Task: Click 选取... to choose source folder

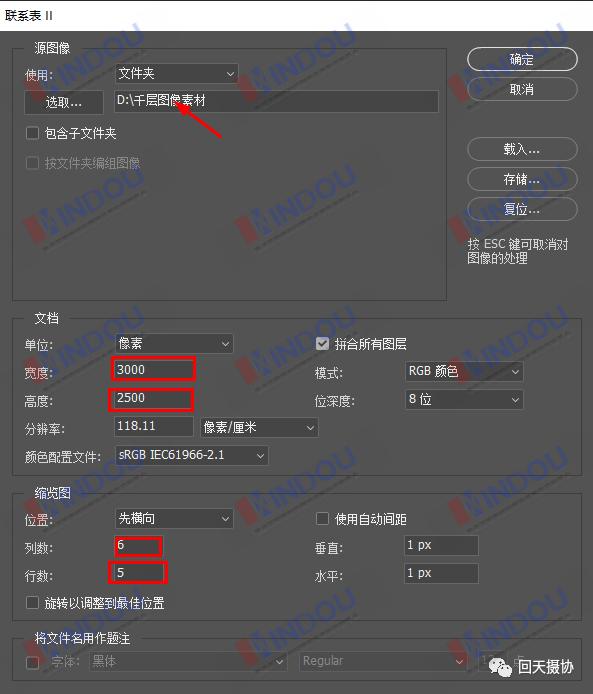Action: pos(64,102)
